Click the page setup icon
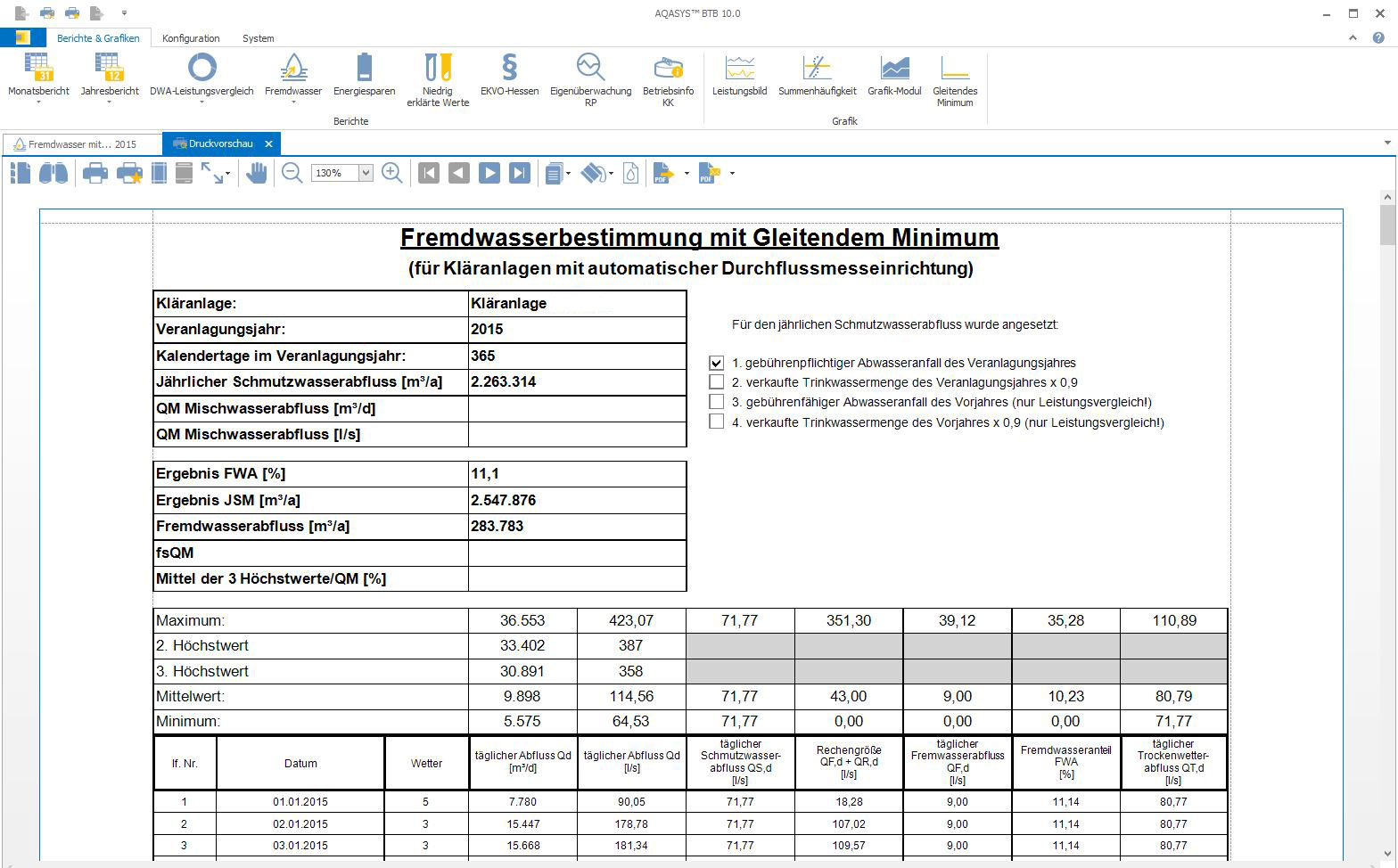1398x868 pixels. 159,173
